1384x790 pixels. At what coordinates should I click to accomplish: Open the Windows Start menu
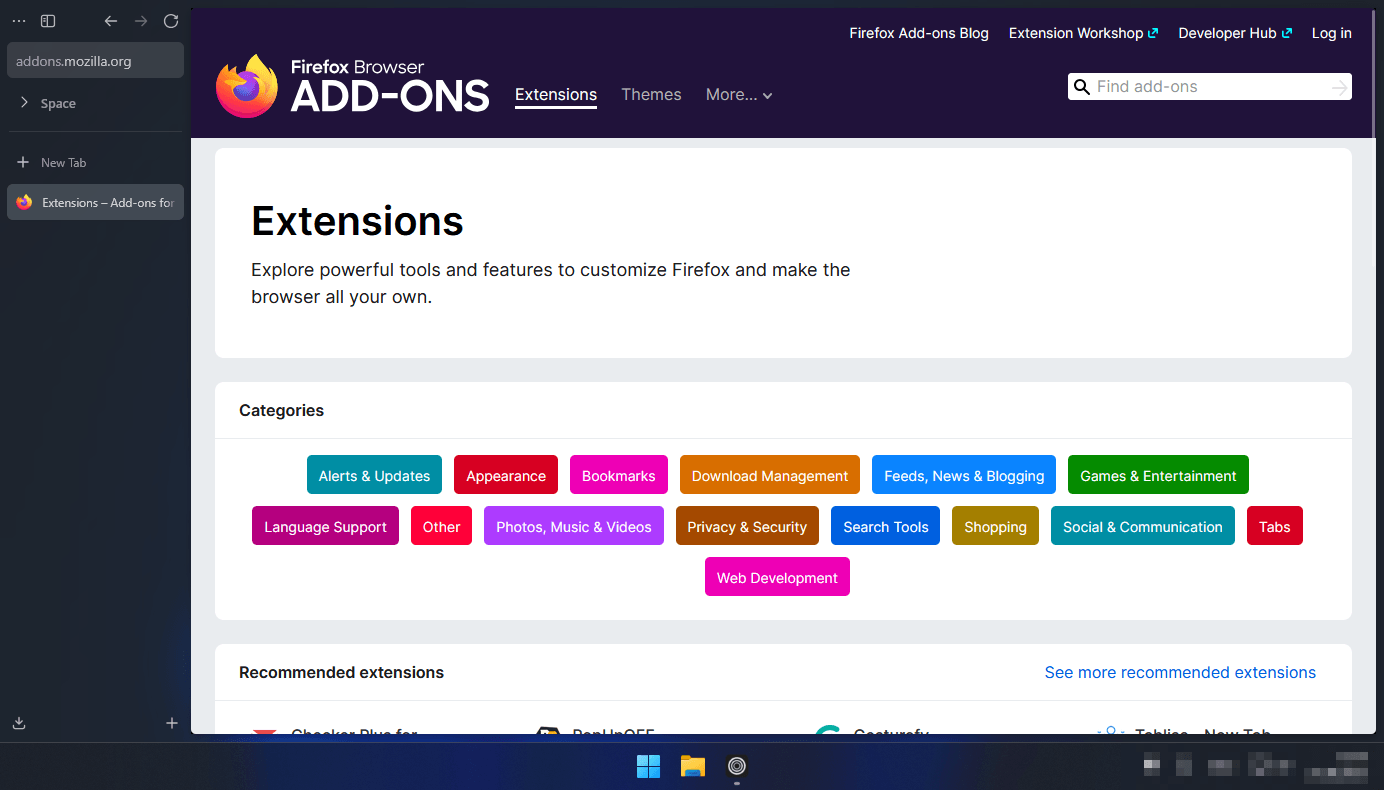649,766
